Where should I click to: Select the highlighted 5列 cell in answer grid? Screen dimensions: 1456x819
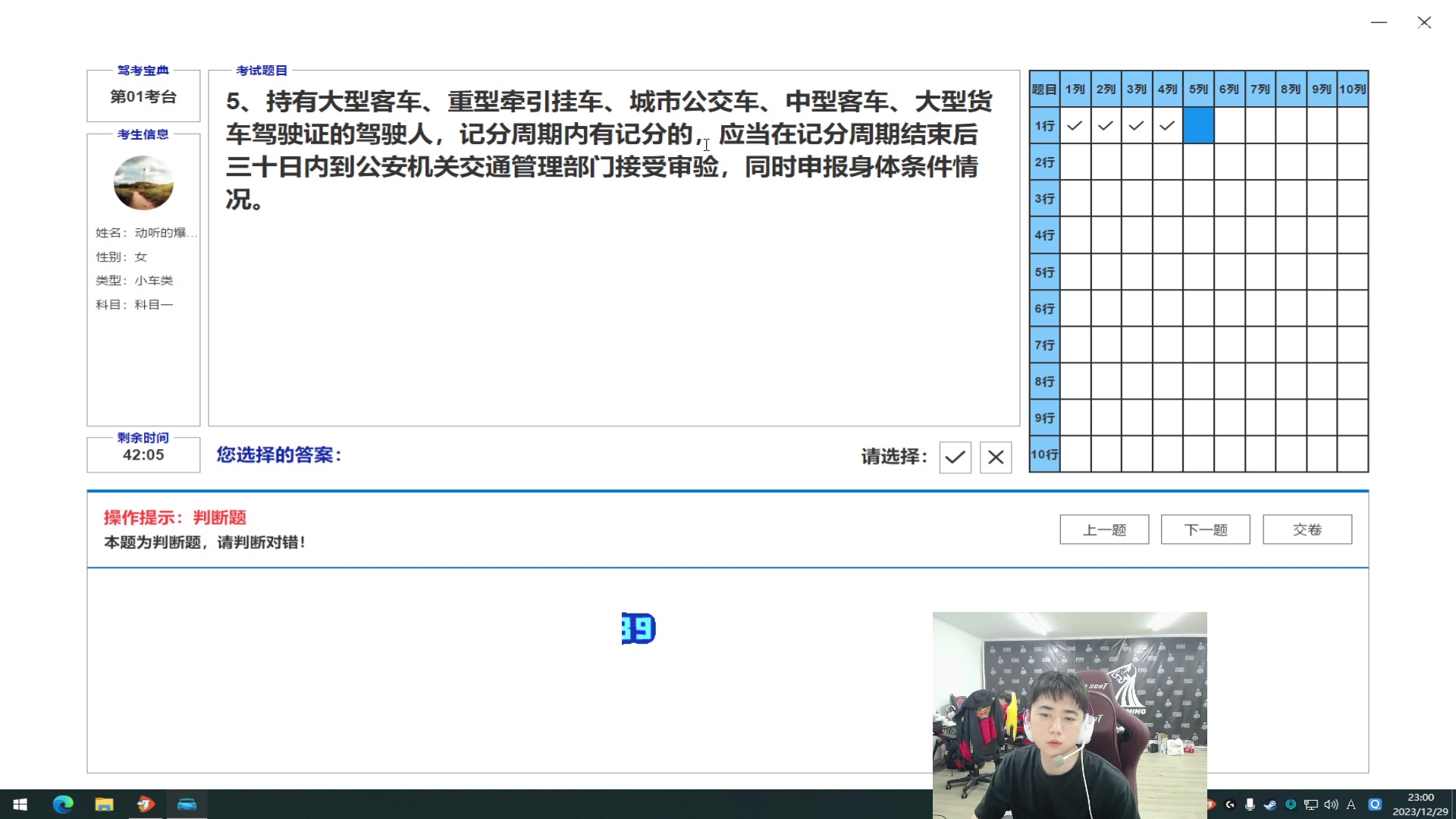click(x=1198, y=125)
